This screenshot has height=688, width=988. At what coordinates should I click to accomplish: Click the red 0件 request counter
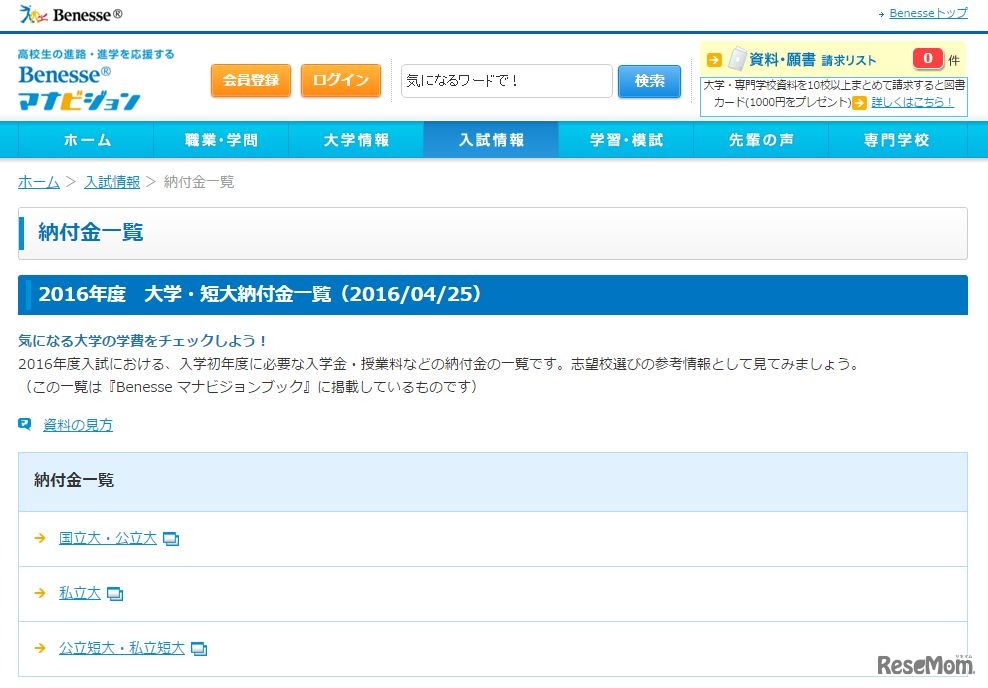[x=929, y=58]
